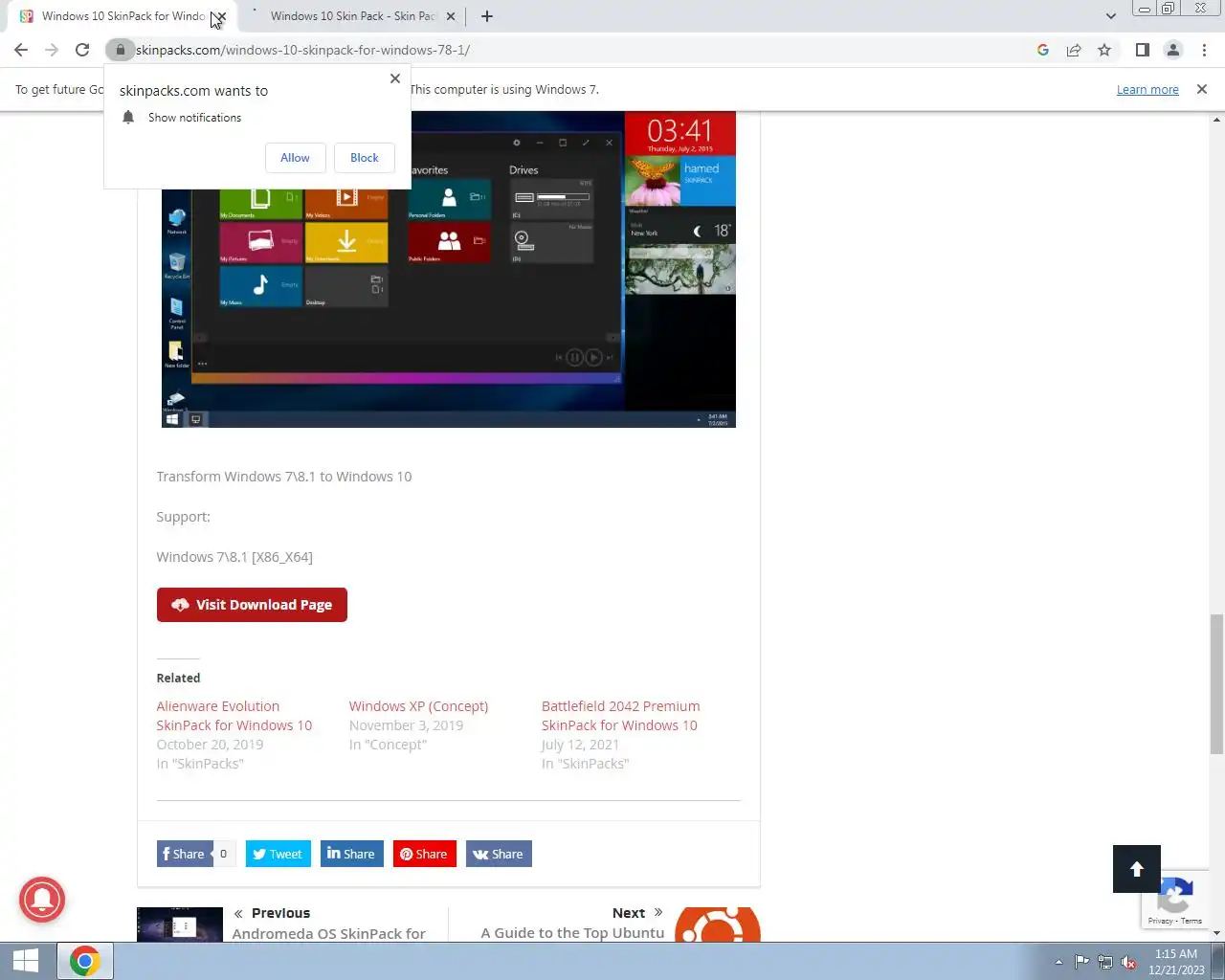This screenshot has width=1225, height=980.
Task: Share this page via share icon
Action: click(x=1074, y=50)
